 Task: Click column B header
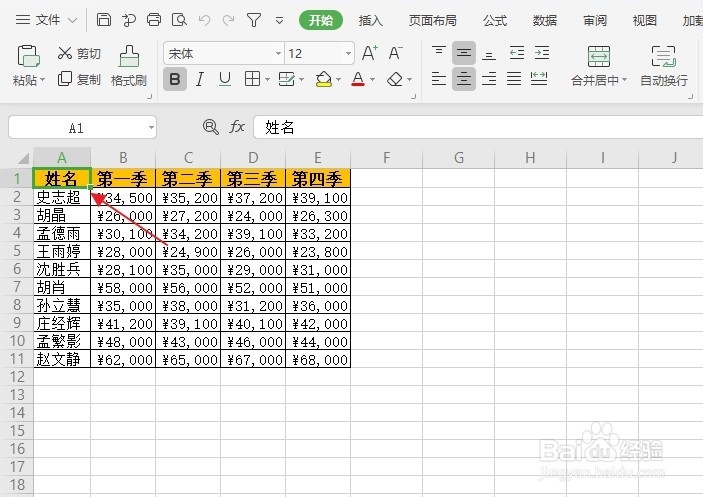123,158
